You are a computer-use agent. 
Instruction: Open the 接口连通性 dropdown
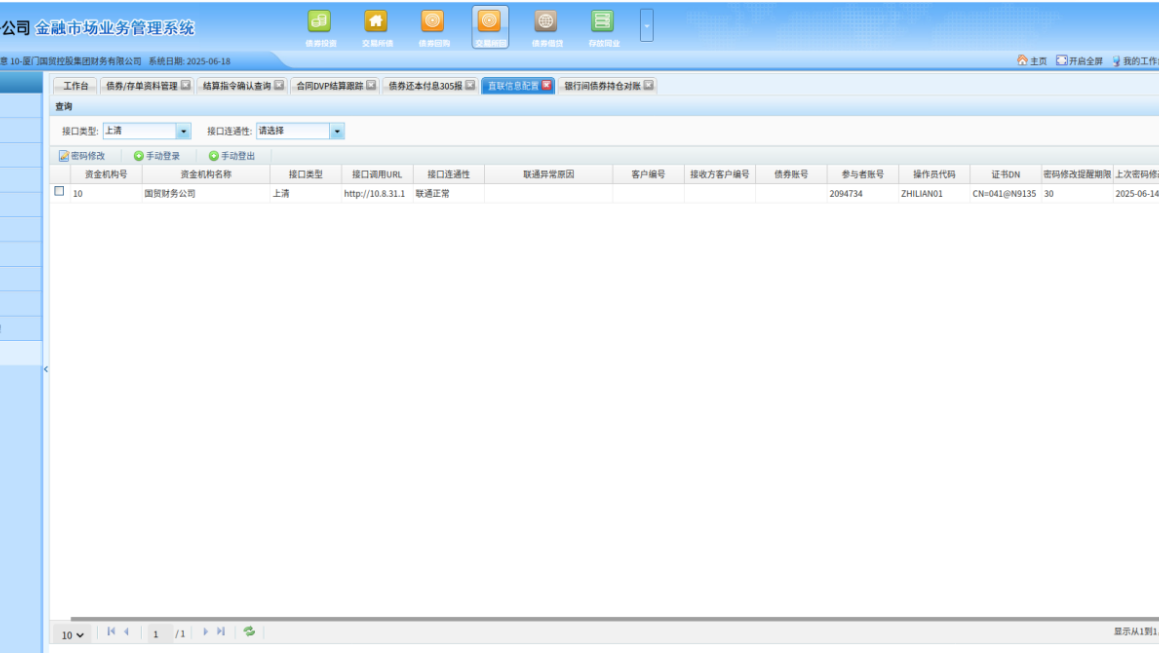click(337, 131)
